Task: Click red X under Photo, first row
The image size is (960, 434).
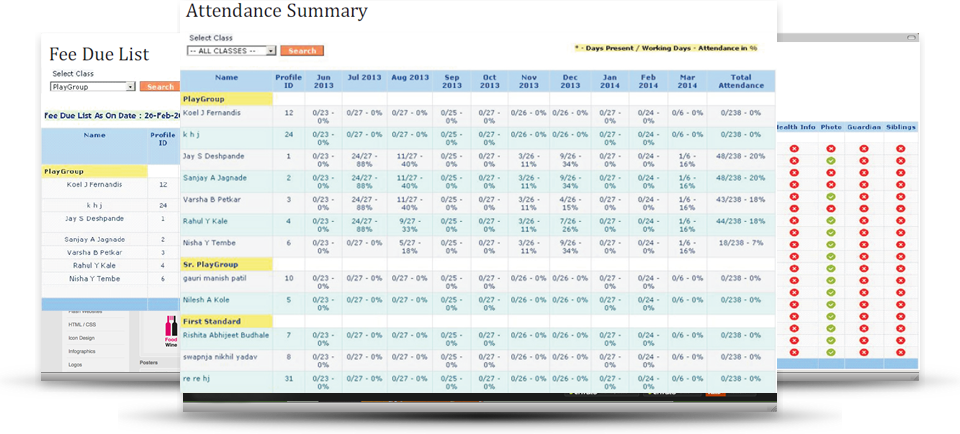Action: tap(831, 149)
